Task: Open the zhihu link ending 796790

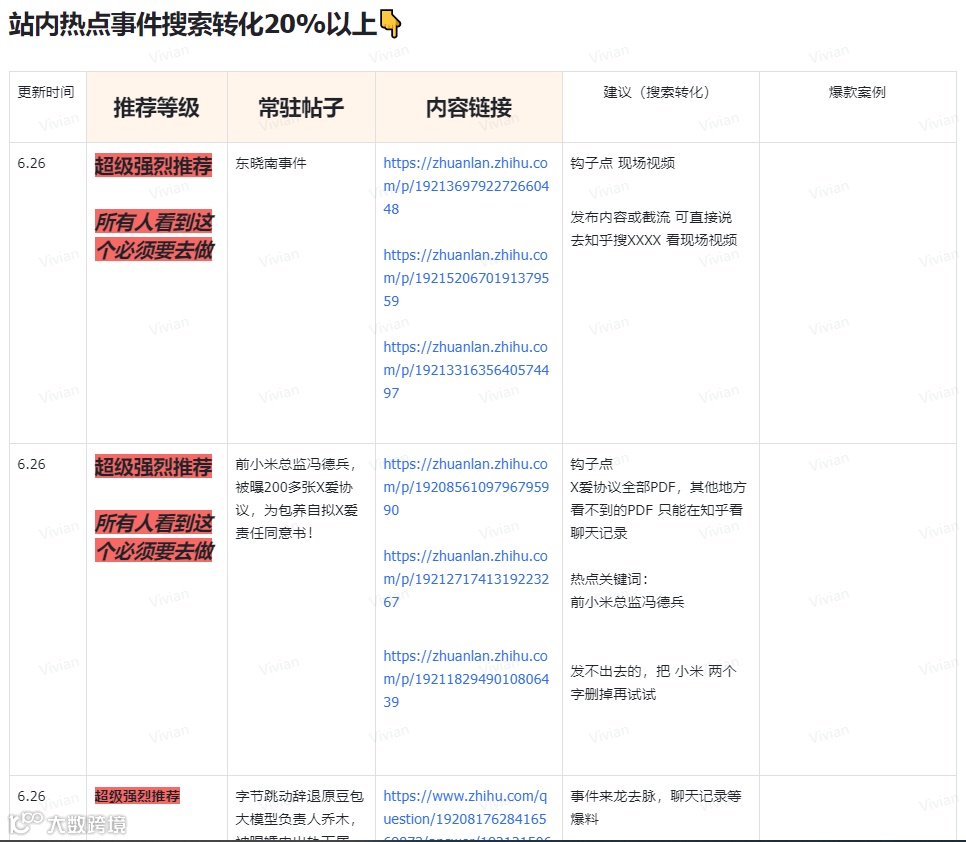Action: pos(466,487)
